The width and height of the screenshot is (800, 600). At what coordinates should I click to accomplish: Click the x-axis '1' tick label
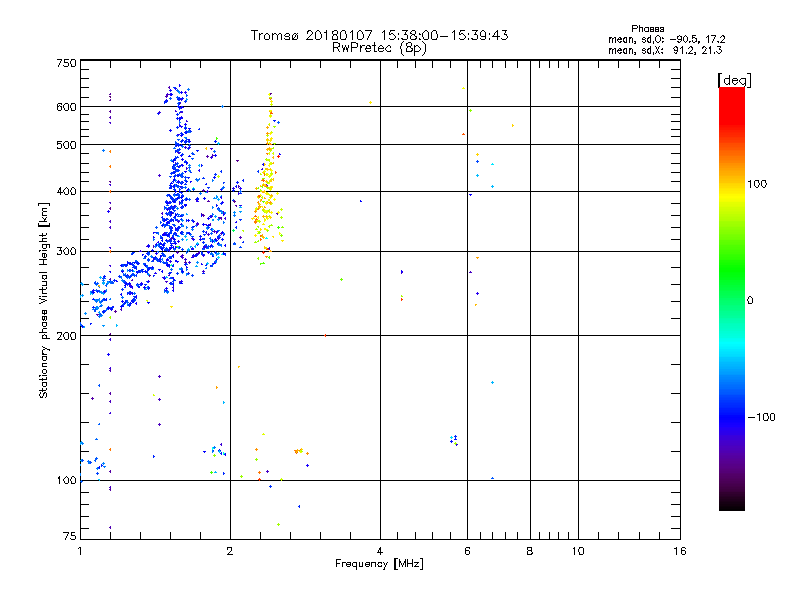pos(80,551)
